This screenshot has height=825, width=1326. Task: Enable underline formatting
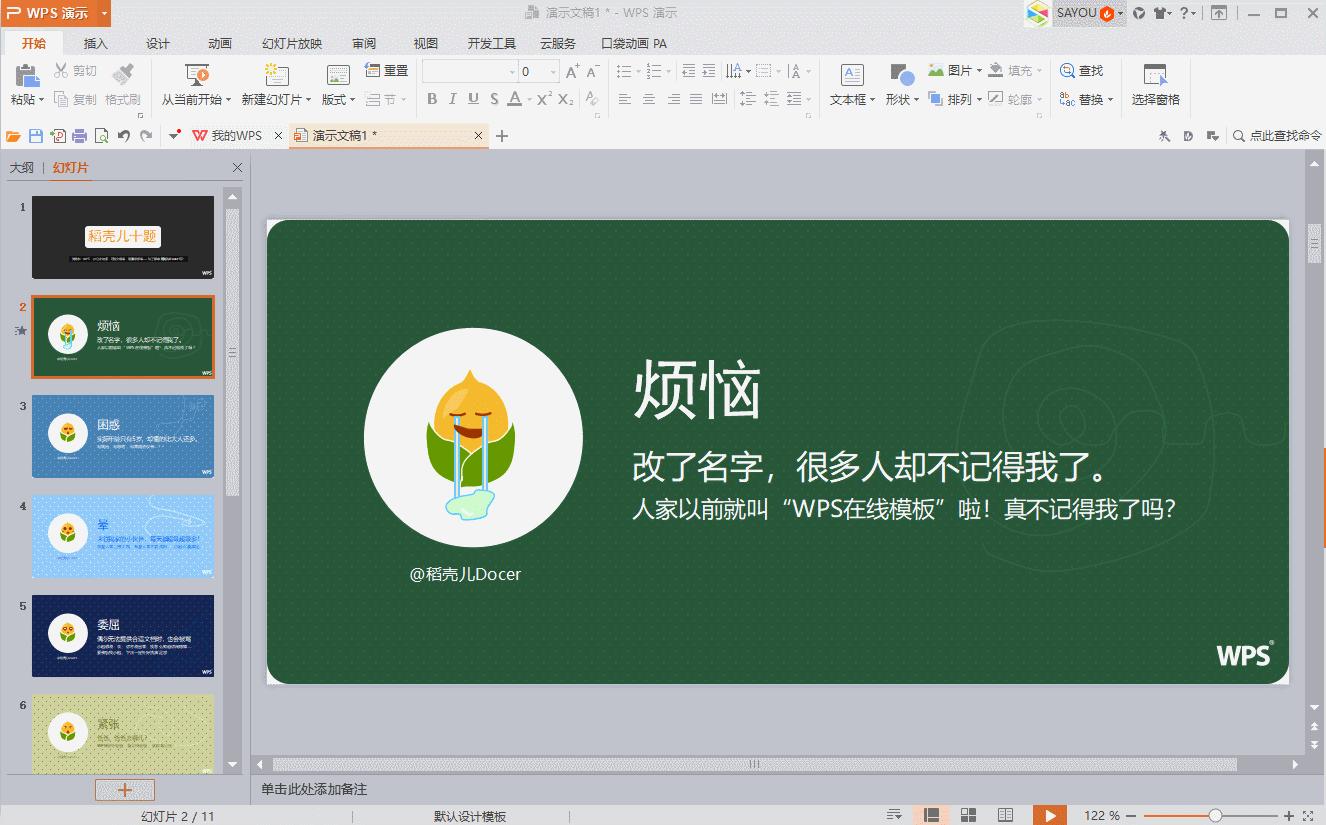tap(472, 99)
